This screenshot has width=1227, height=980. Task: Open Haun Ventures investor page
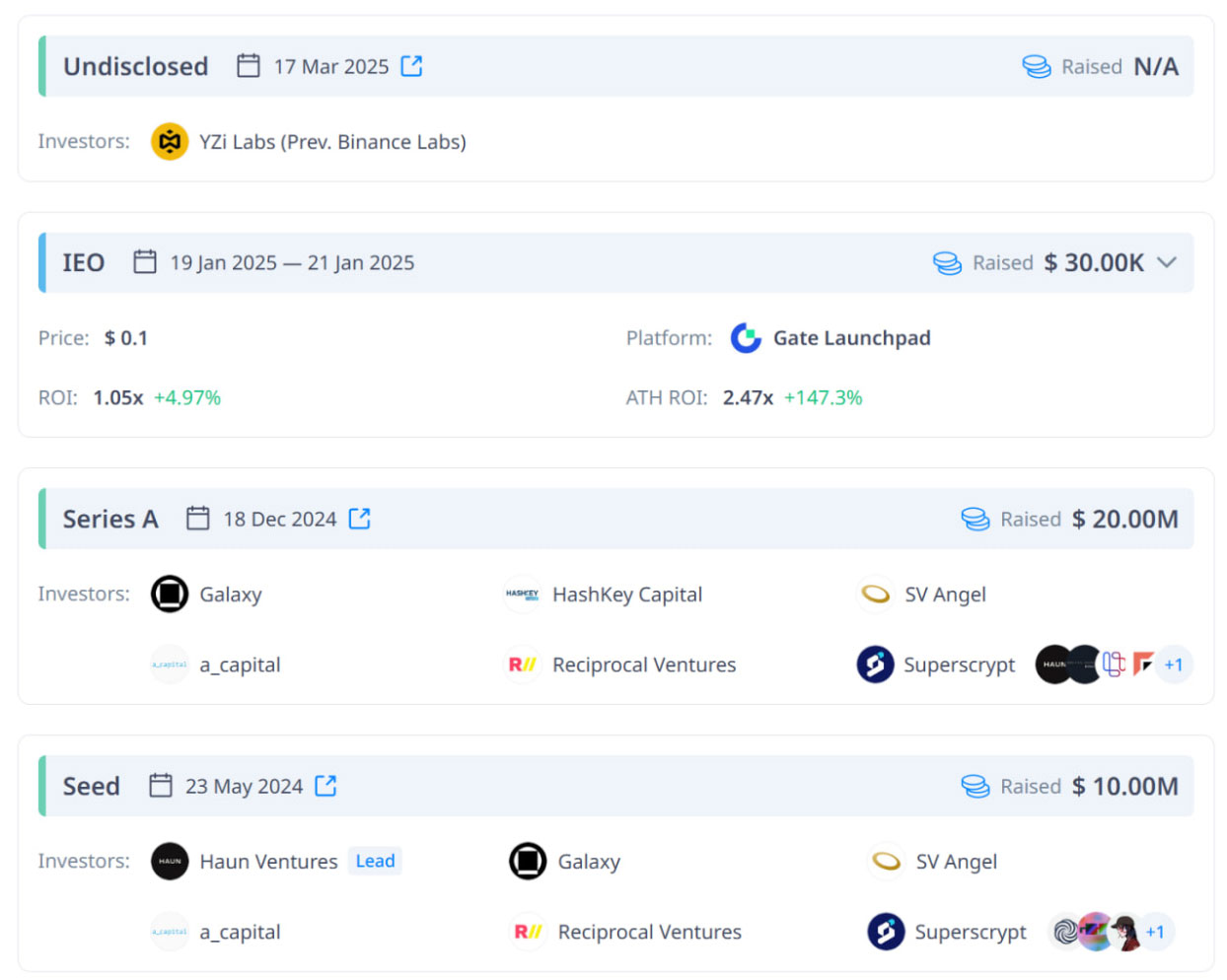pos(268,862)
